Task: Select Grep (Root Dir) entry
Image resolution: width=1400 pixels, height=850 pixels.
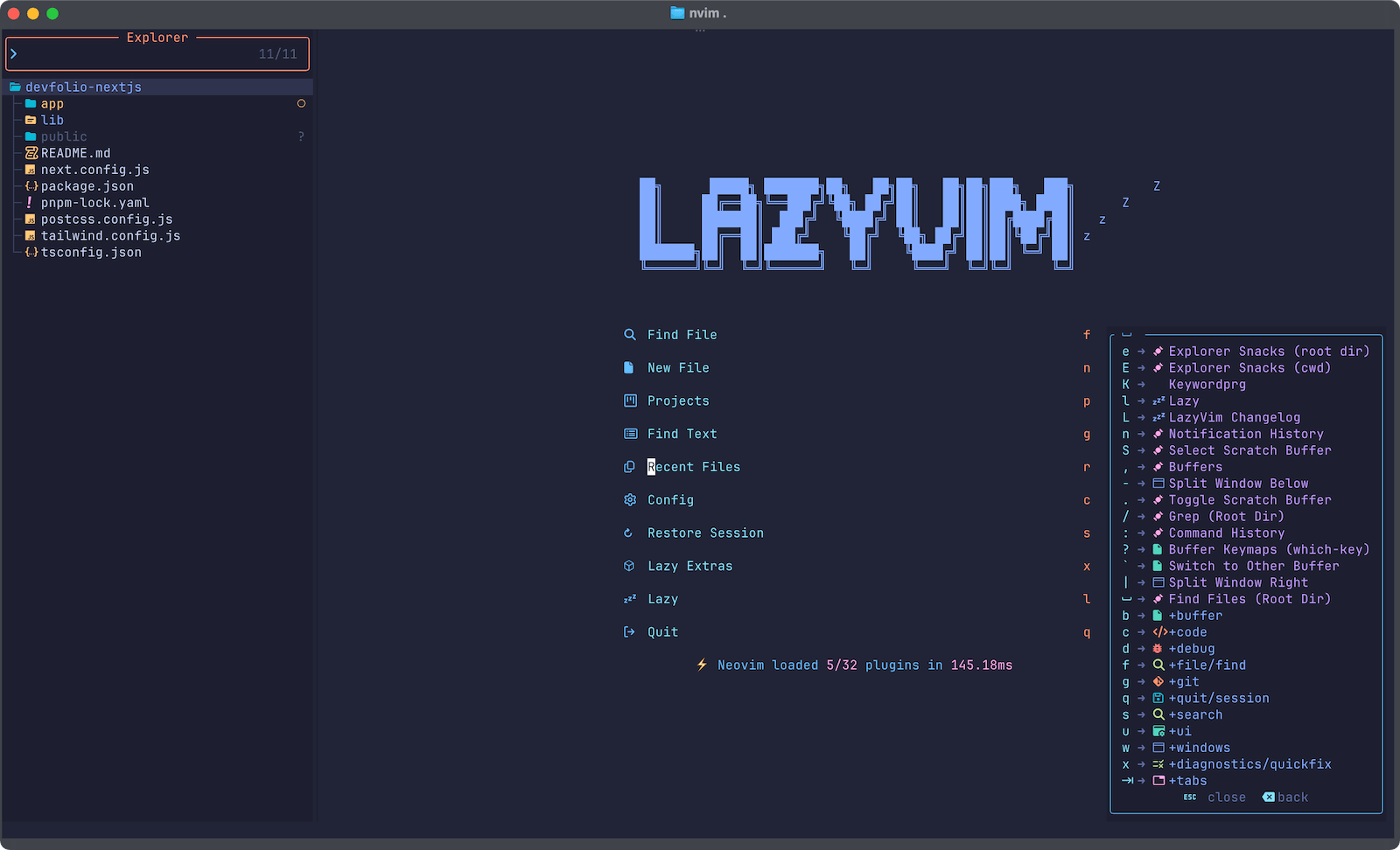Action: (1227, 517)
